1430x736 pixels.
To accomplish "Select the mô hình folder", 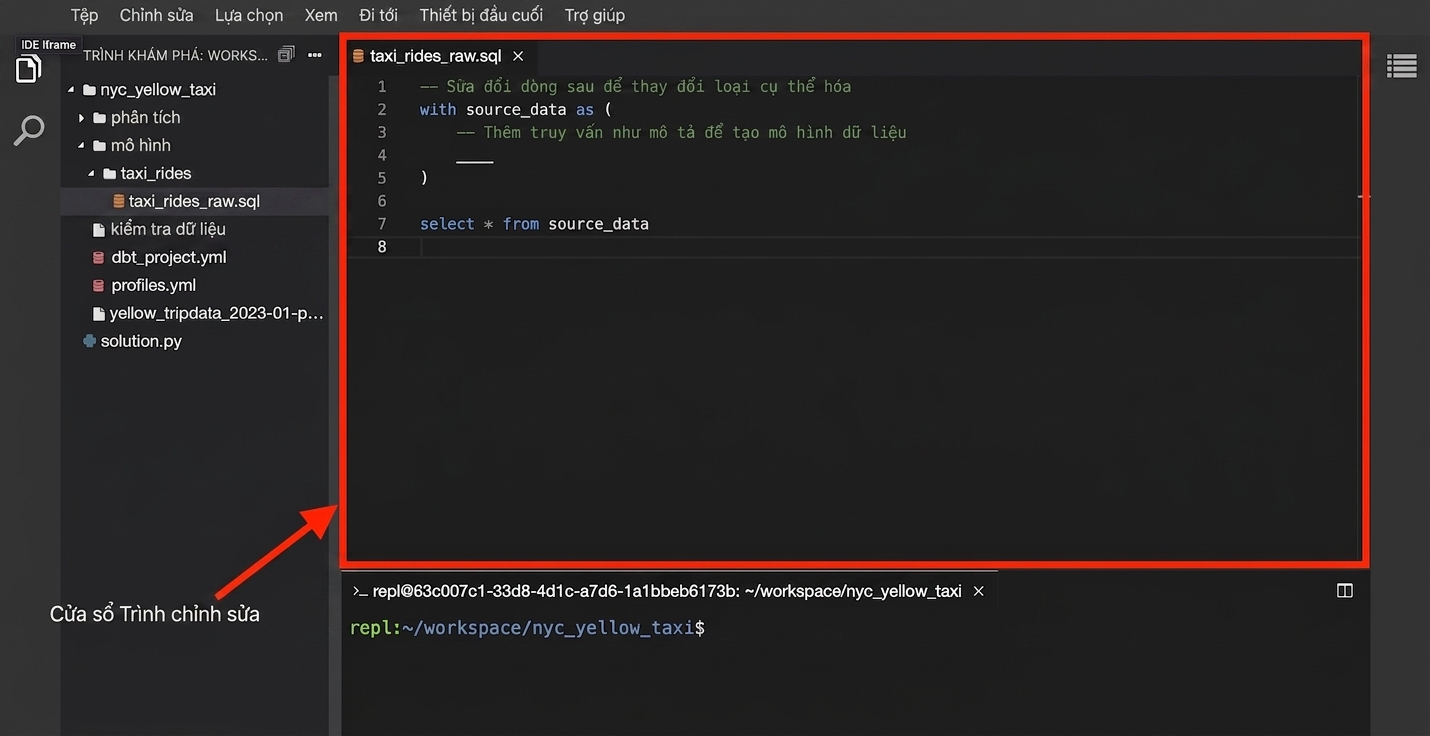I will coord(141,145).
